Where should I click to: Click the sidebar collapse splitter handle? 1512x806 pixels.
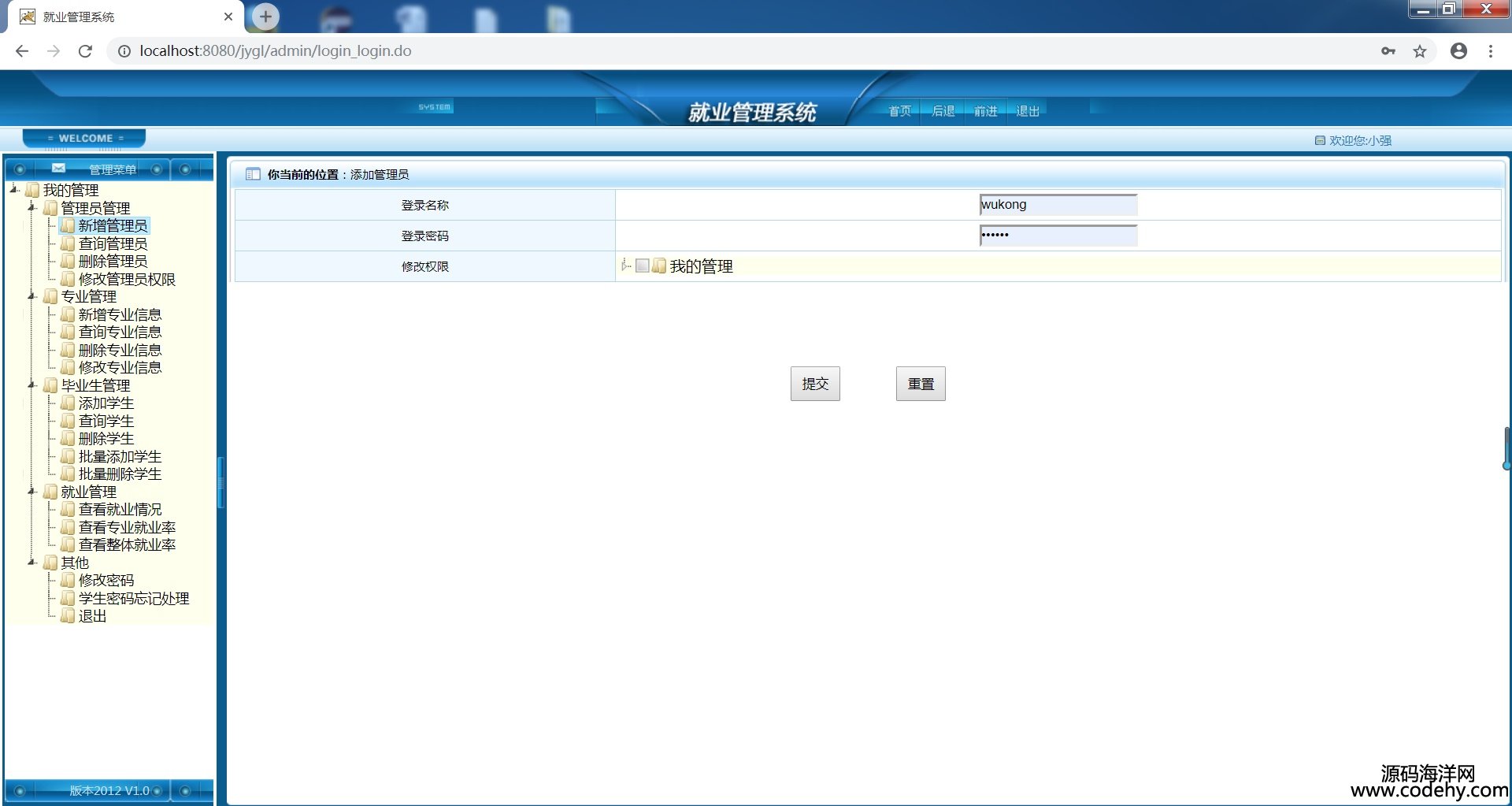[x=220, y=482]
